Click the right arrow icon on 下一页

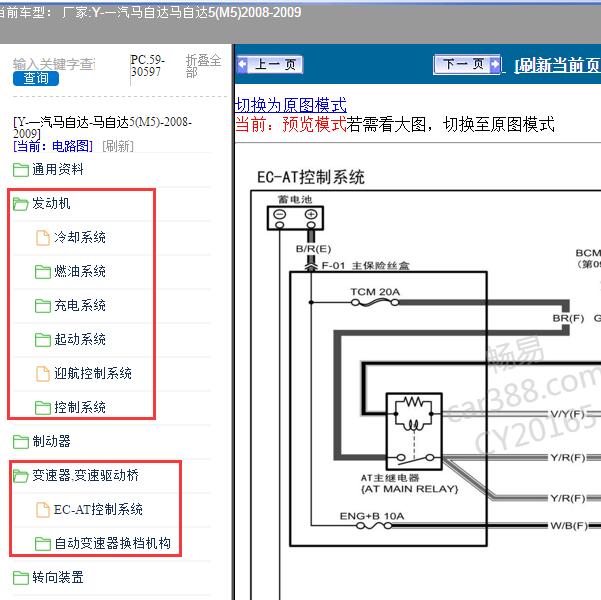[495, 64]
